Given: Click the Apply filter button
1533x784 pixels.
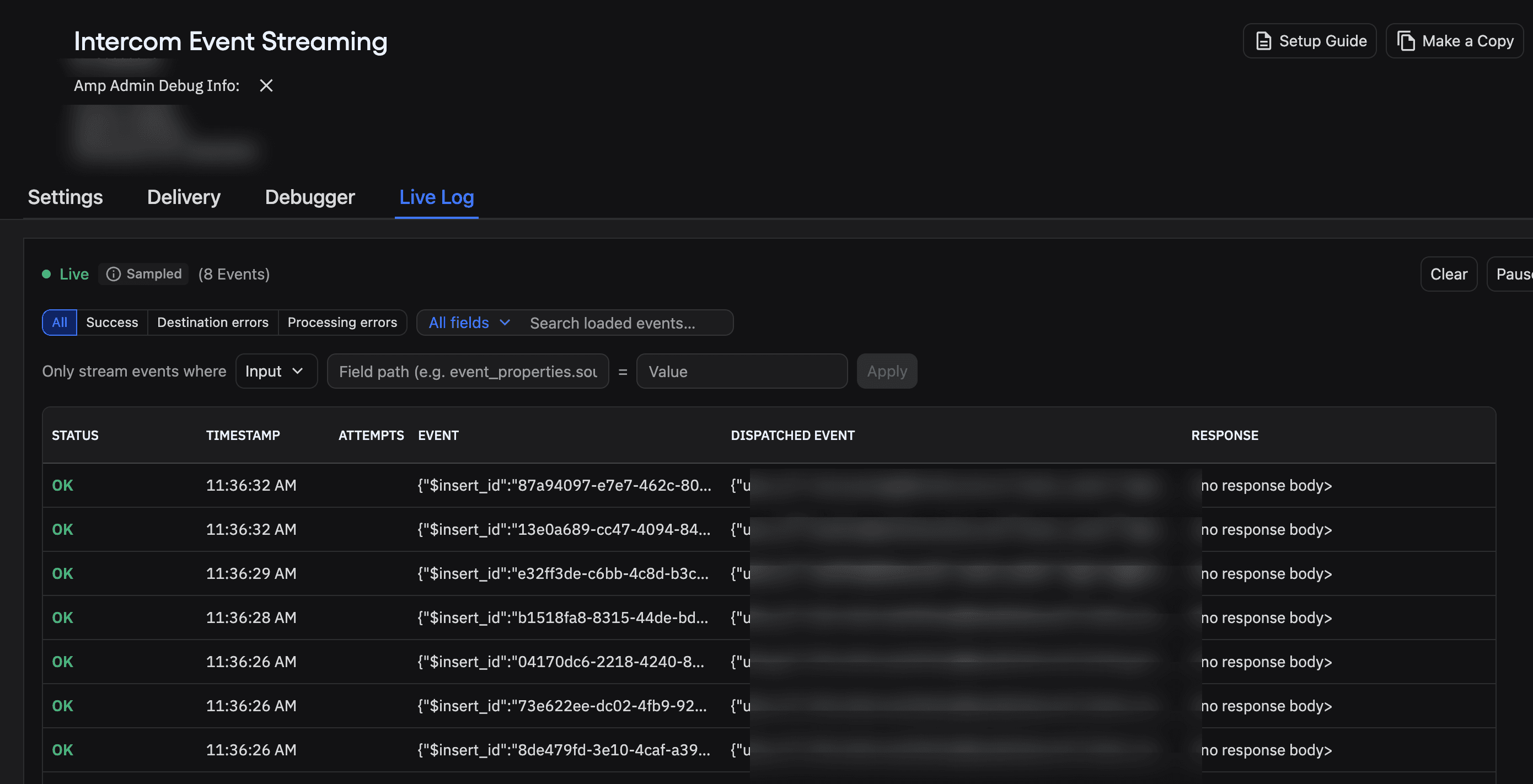Looking at the screenshot, I should [x=887, y=371].
